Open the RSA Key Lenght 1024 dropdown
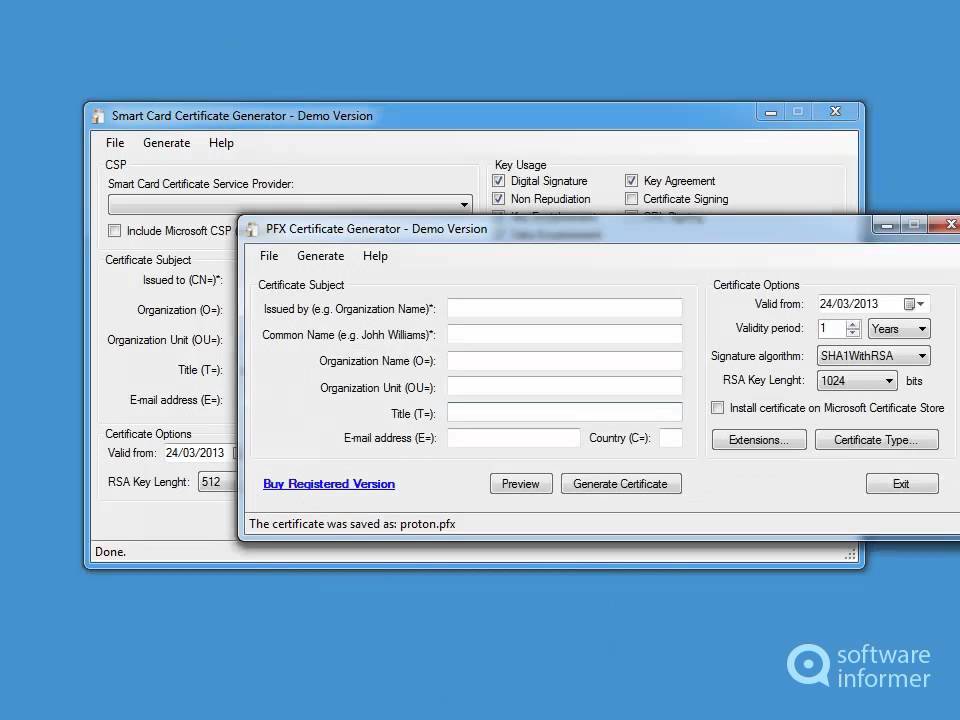The width and height of the screenshot is (960, 720). pyautogui.click(x=857, y=381)
